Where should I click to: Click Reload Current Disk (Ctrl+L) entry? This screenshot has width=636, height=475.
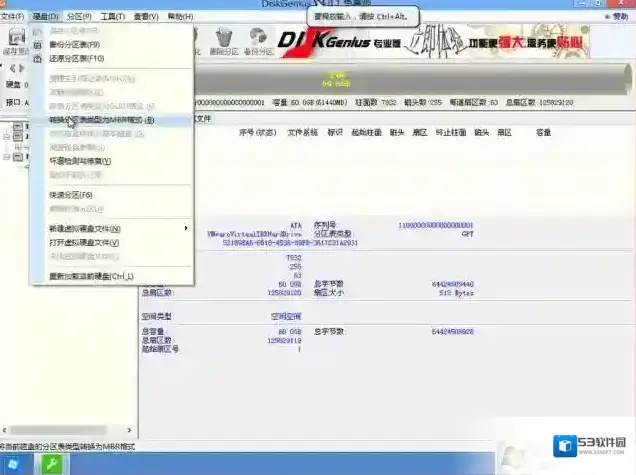91,276
